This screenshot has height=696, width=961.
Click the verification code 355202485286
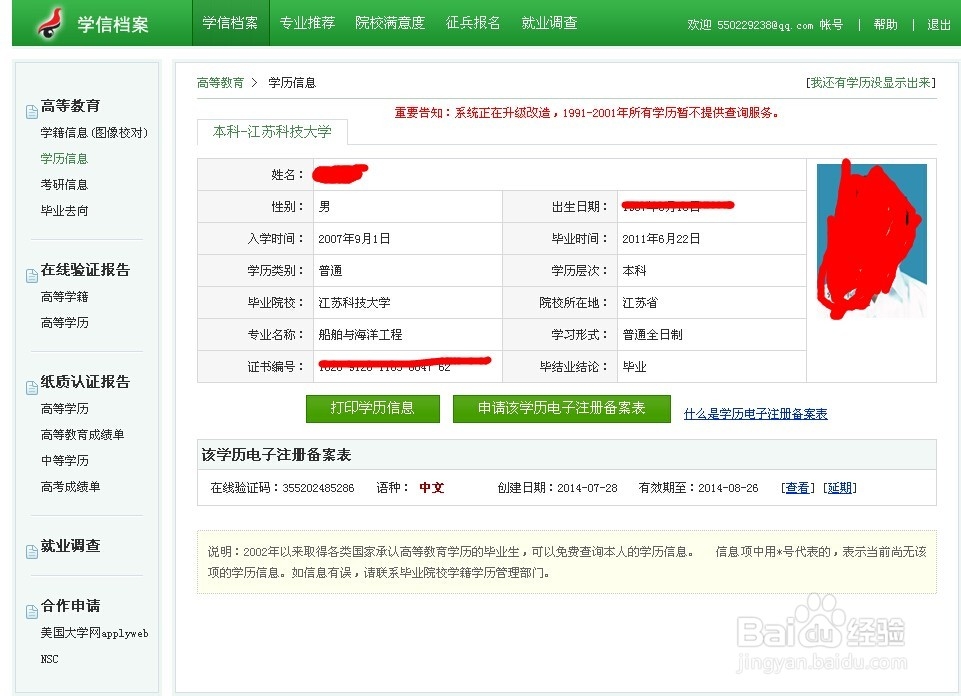coord(318,488)
